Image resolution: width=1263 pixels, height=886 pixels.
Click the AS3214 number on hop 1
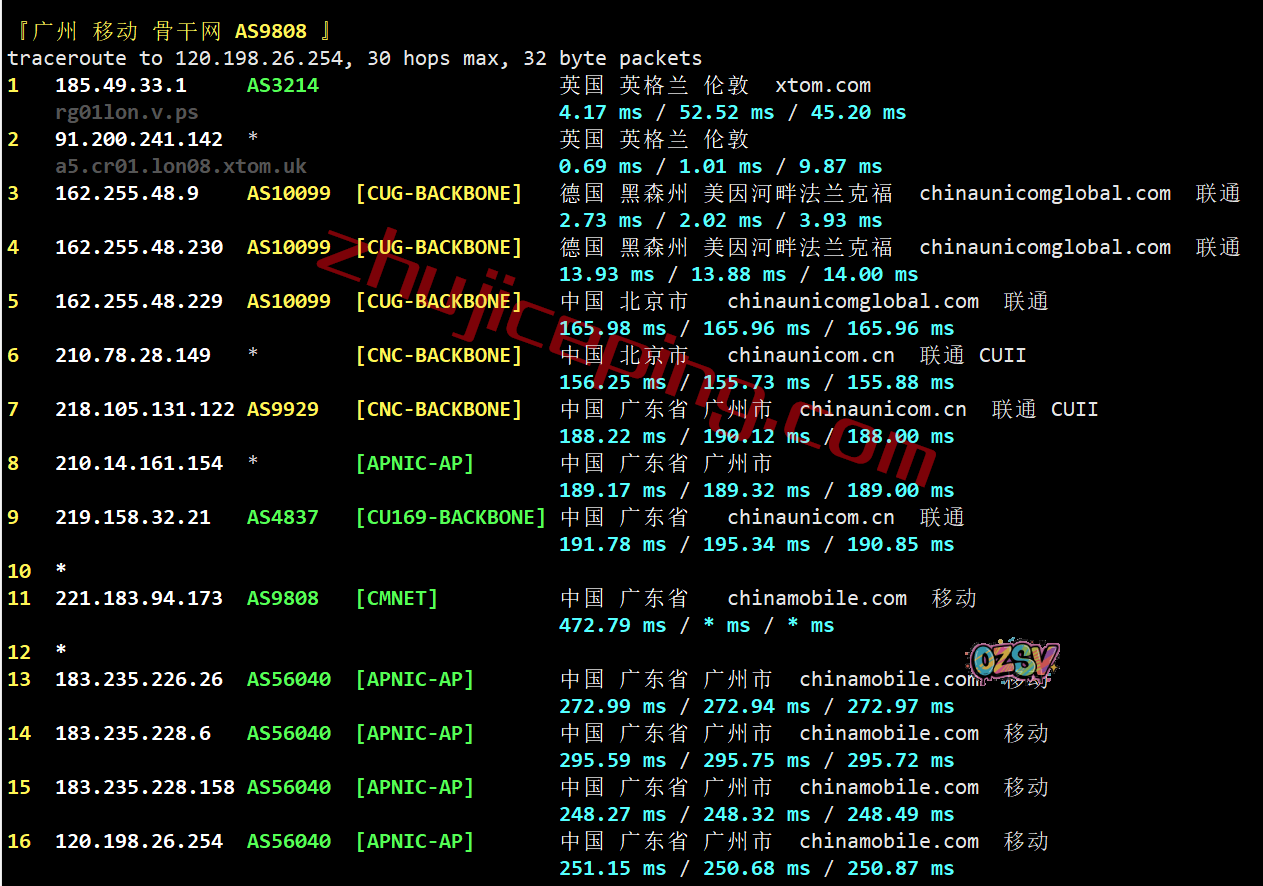tap(282, 86)
